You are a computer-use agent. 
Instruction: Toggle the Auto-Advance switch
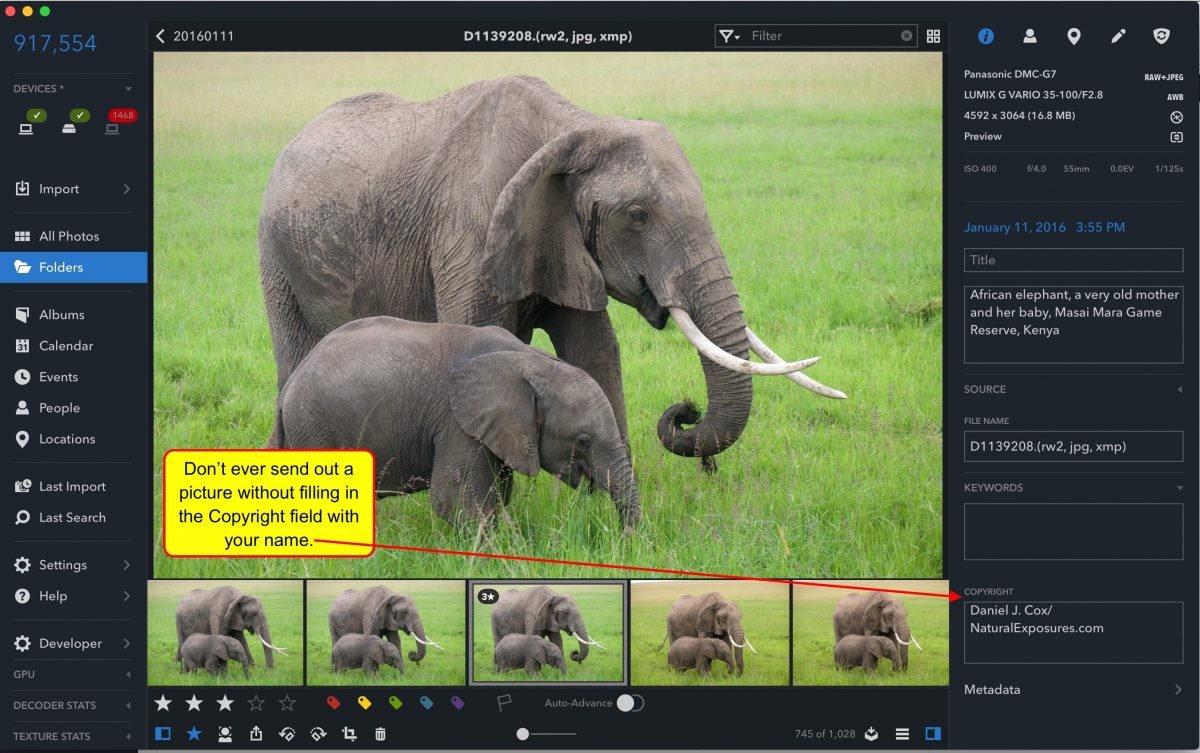(x=629, y=703)
